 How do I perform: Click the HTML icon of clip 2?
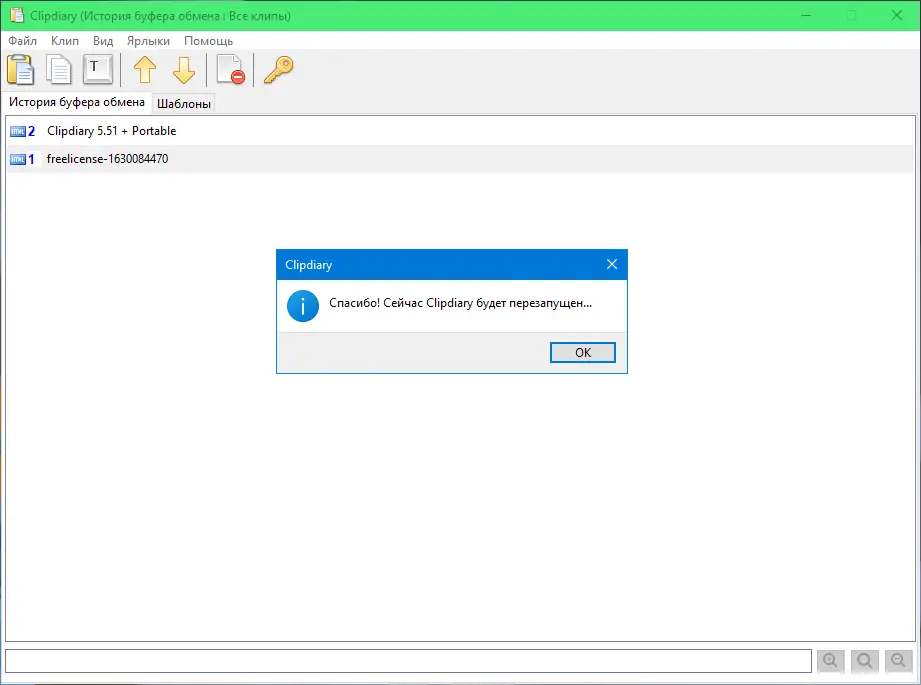click(18, 132)
